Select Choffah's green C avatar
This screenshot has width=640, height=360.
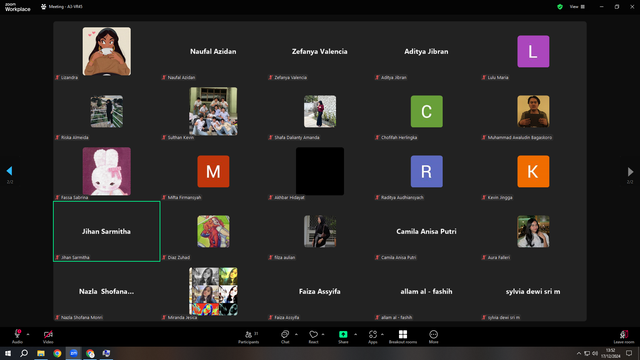click(427, 111)
